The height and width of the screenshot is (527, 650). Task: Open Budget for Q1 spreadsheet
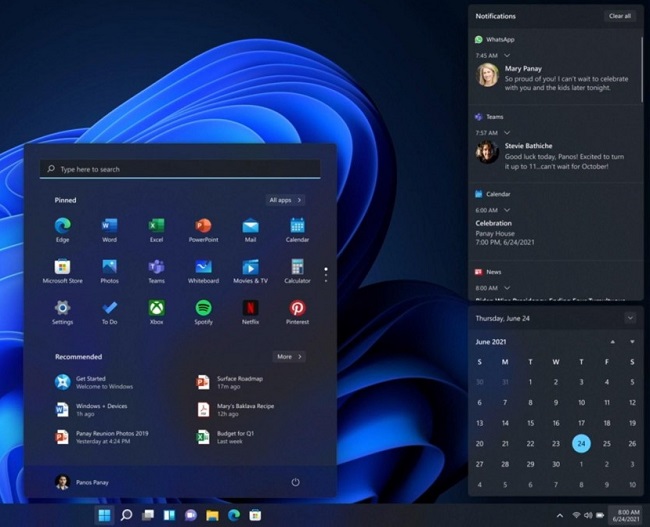coord(225,437)
